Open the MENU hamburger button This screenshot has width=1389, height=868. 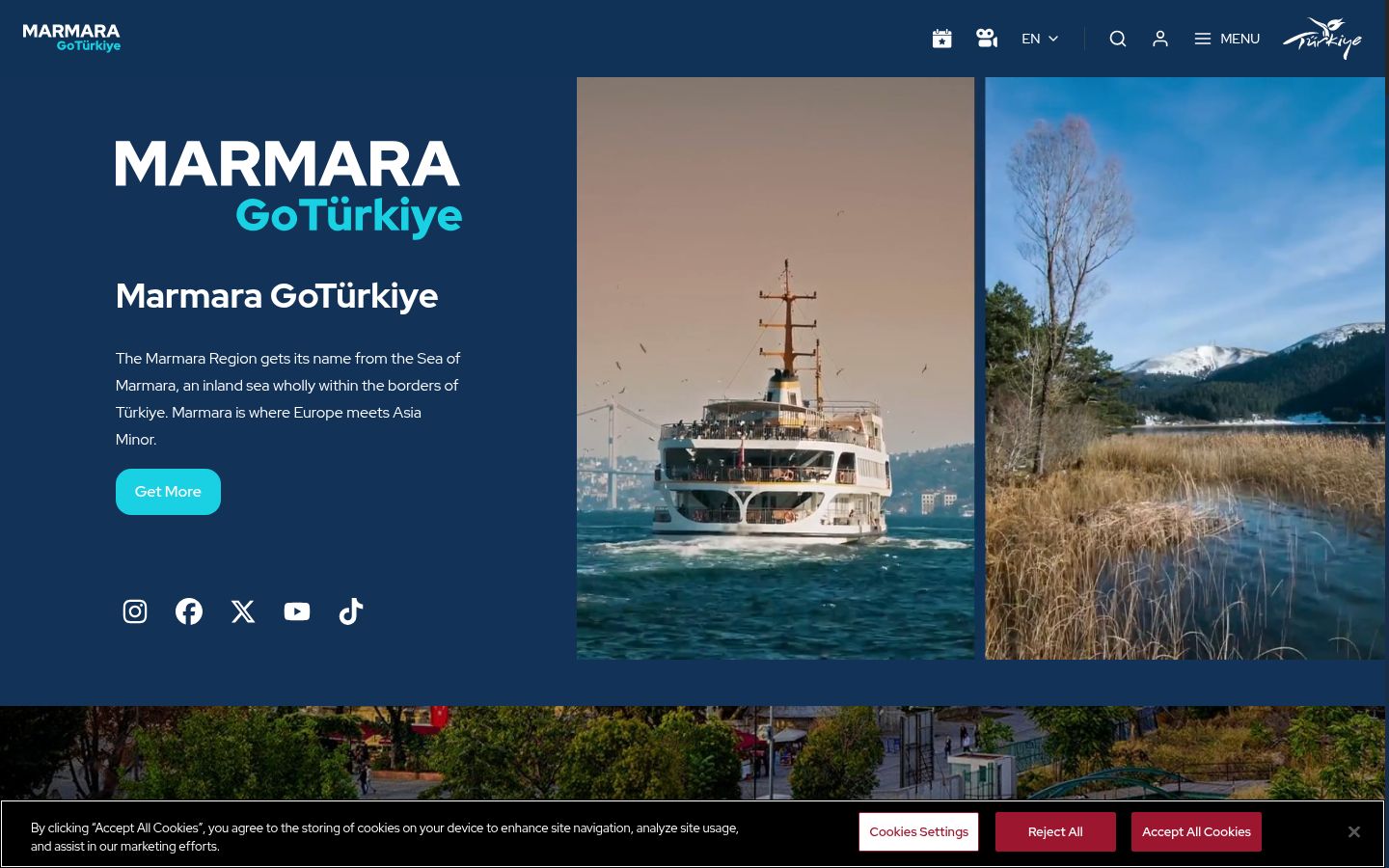1227,39
